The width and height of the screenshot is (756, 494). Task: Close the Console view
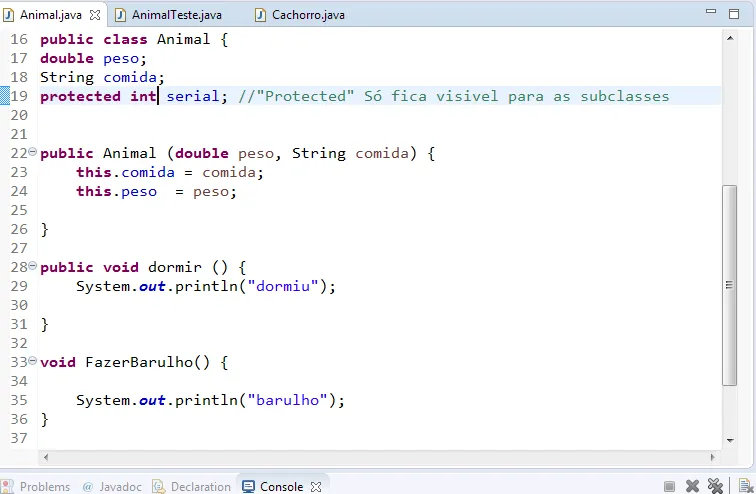(316, 487)
